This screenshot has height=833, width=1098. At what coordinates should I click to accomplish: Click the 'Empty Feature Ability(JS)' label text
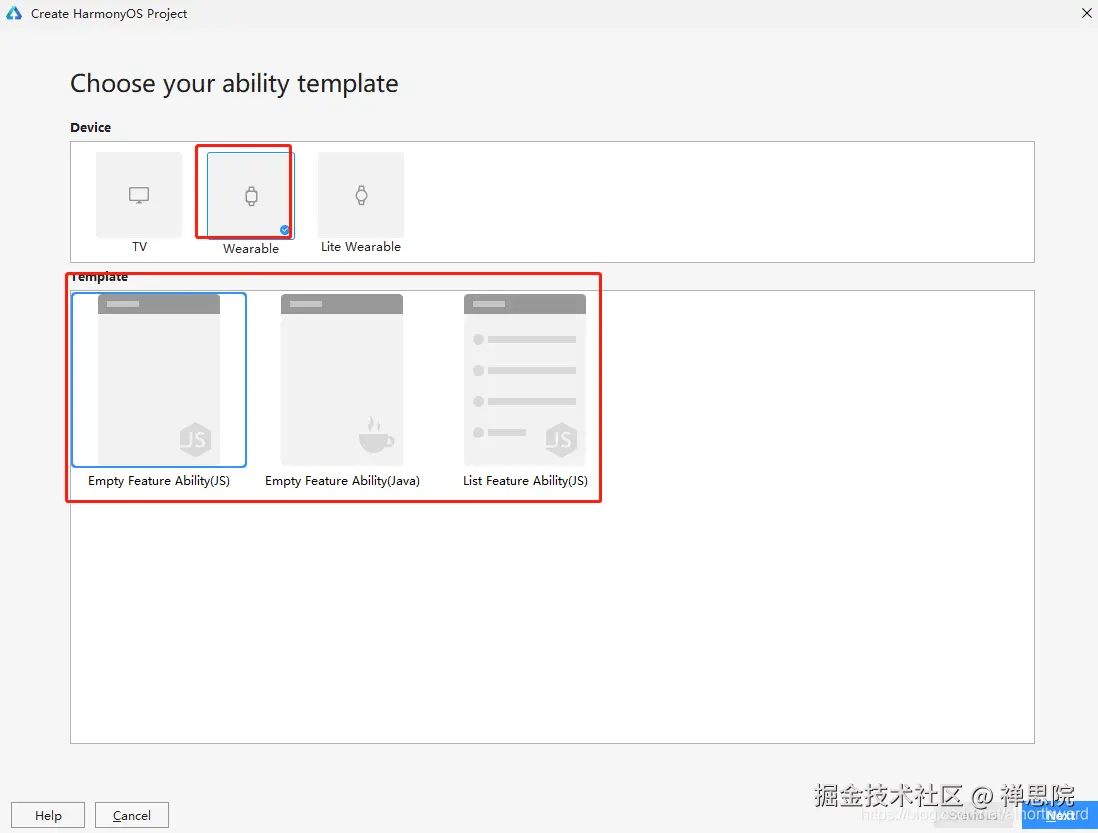coord(159,481)
